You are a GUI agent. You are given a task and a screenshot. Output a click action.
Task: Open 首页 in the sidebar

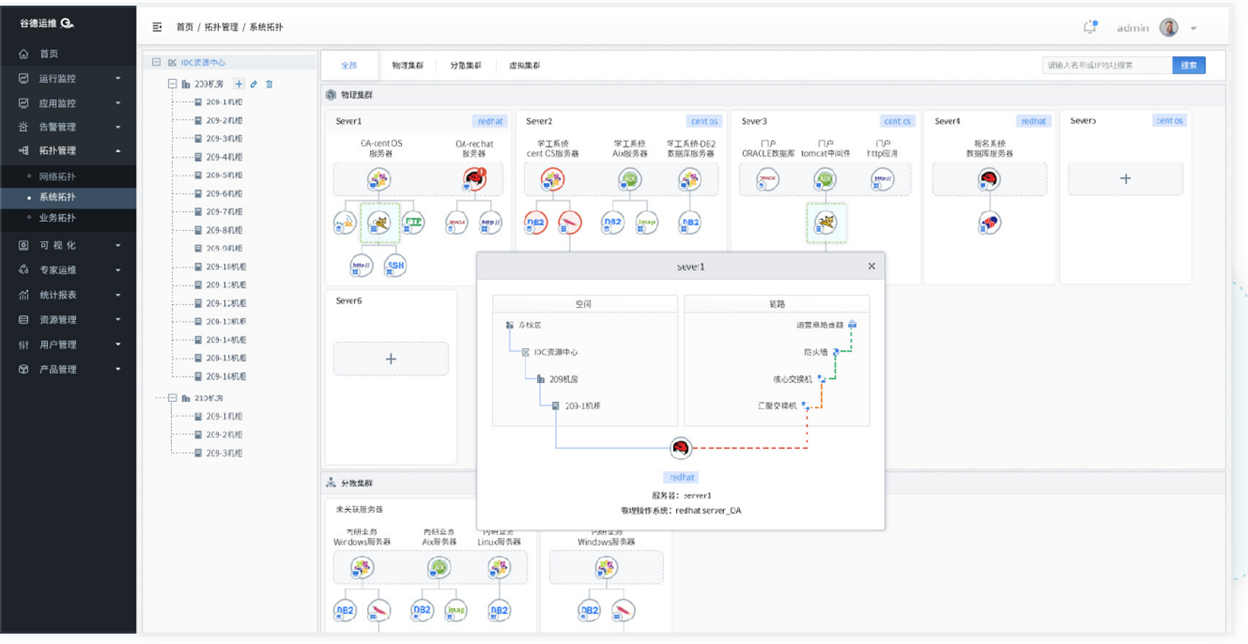(x=68, y=54)
